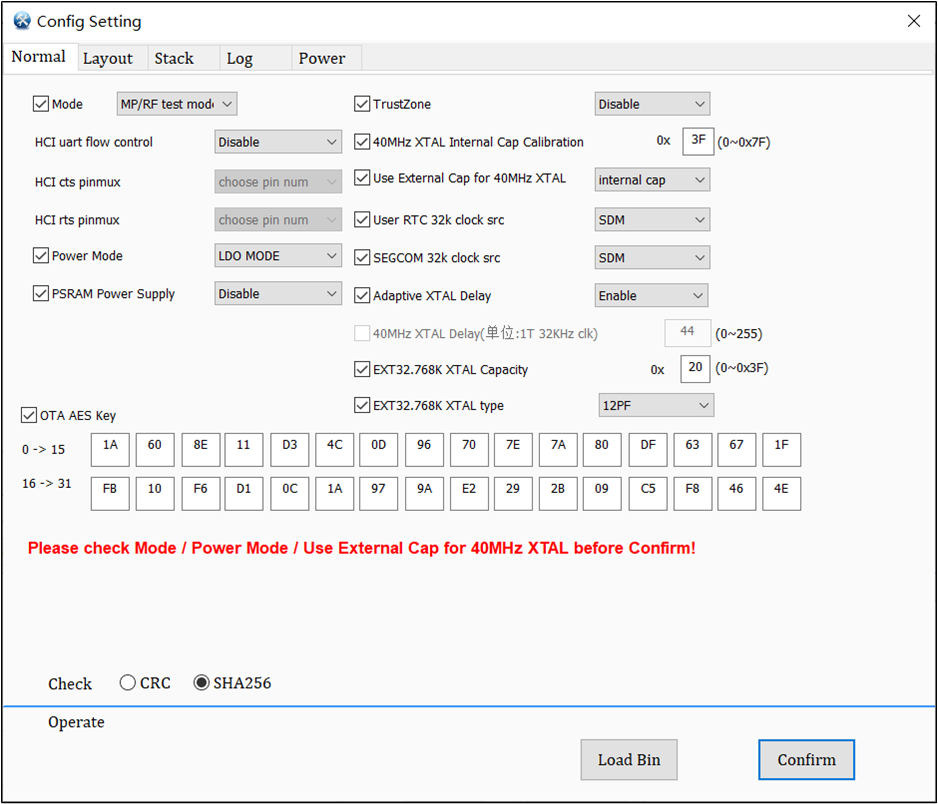This screenshot has height=804, width=938.
Task: Select the Log tab
Action: (240, 59)
